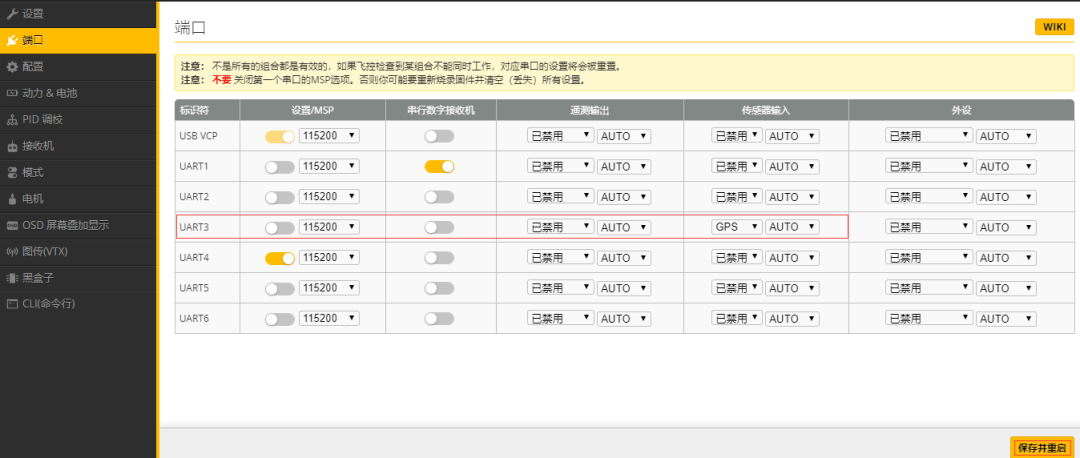Click the 黑盒子 blackbox icon
Viewport: 1080px width, 458px height.
(x=12, y=278)
